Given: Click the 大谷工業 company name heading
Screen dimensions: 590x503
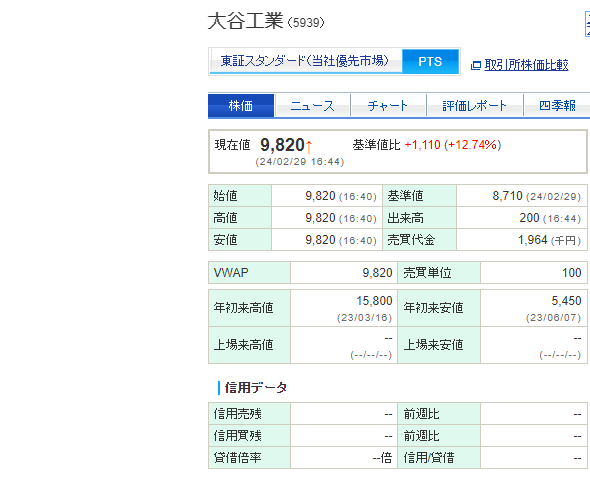Looking at the screenshot, I should pyautogui.click(x=245, y=21).
